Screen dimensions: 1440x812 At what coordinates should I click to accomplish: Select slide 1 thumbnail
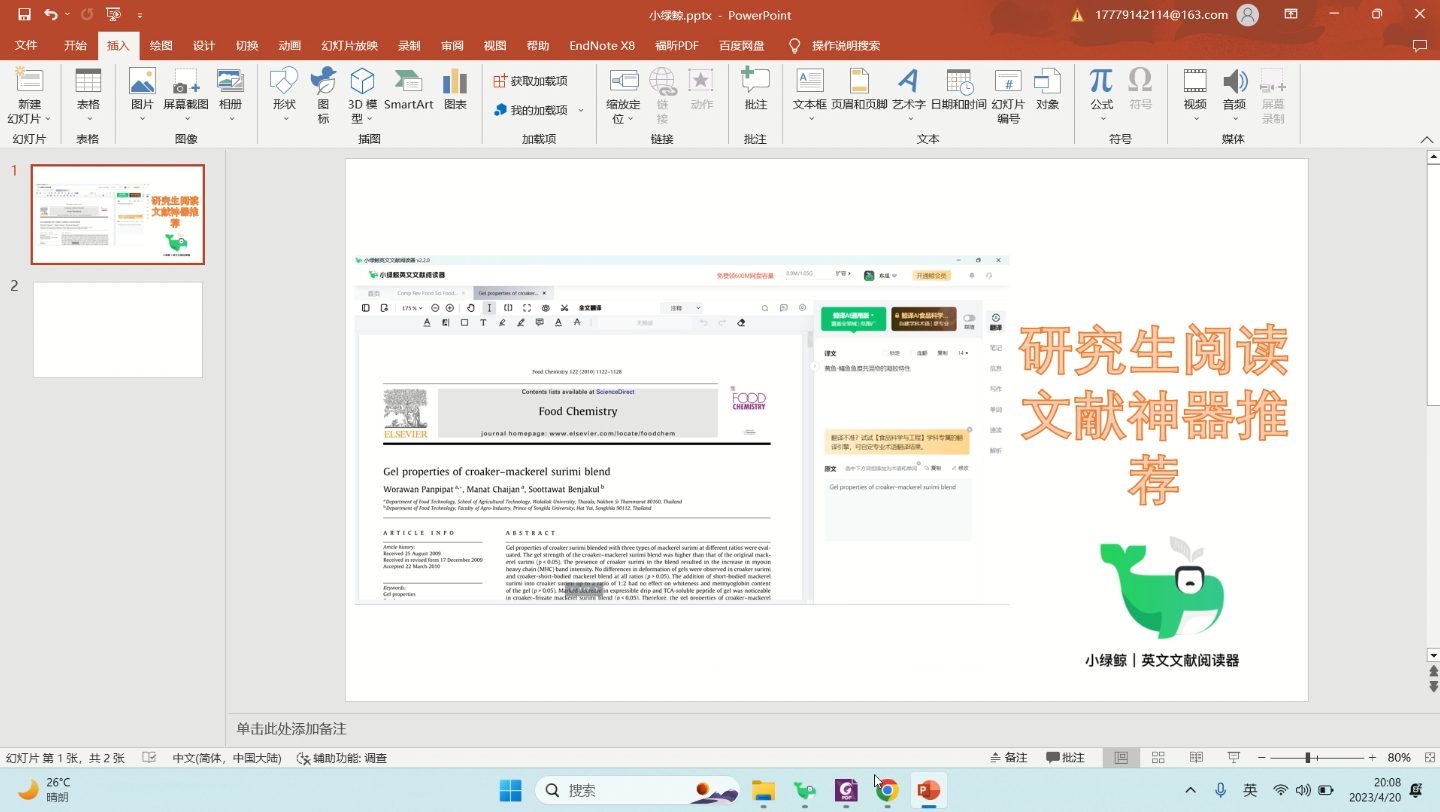coord(118,215)
